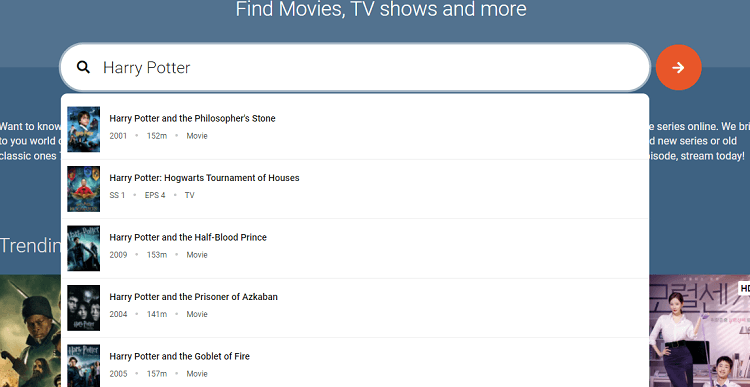Select Half-Blood Prince poster thumbnail
The height and width of the screenshot is (387, 750).
84,248
